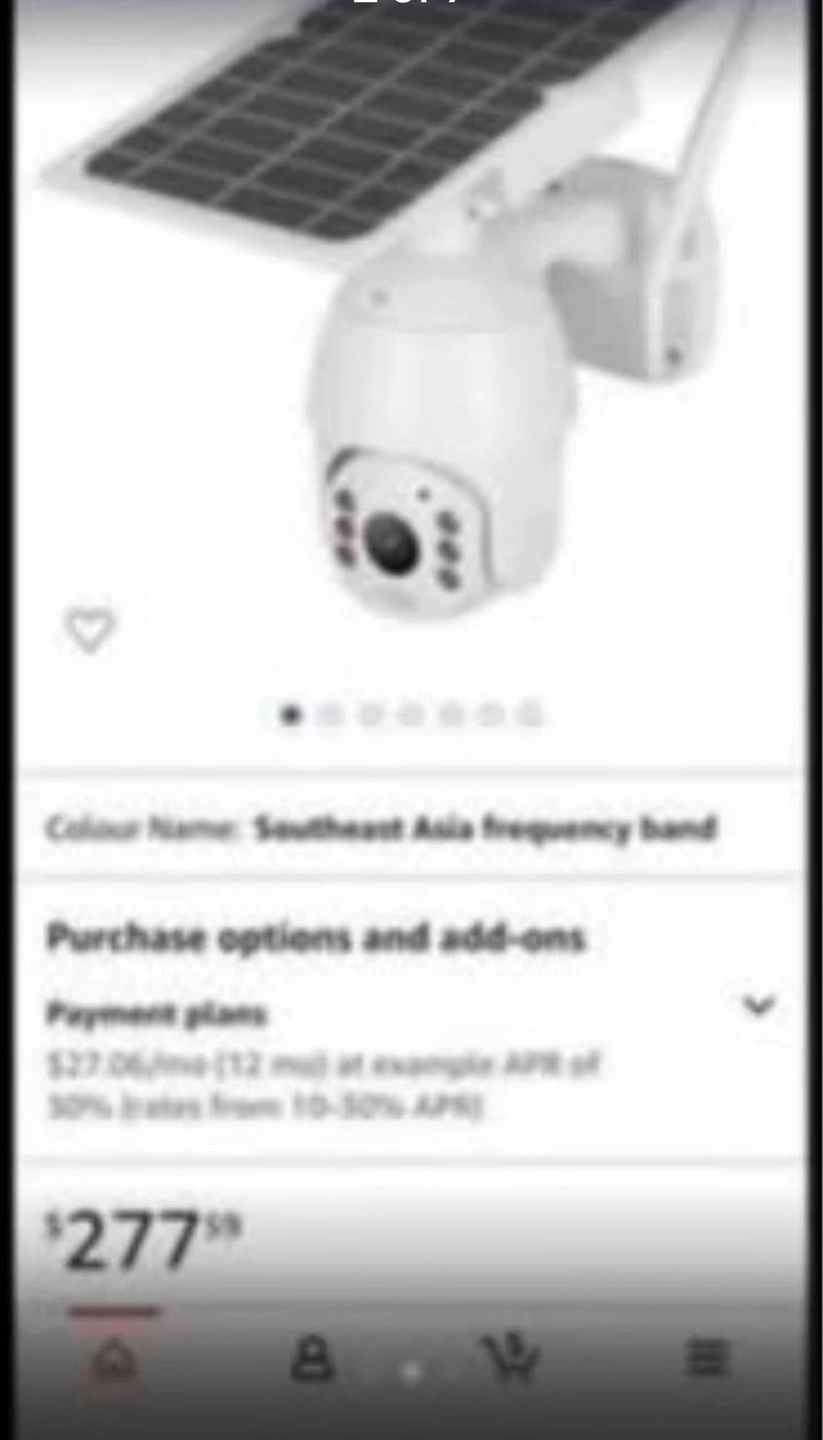
Task: Tap the Purchase options and add-ons heading
Action: (316, 939)
